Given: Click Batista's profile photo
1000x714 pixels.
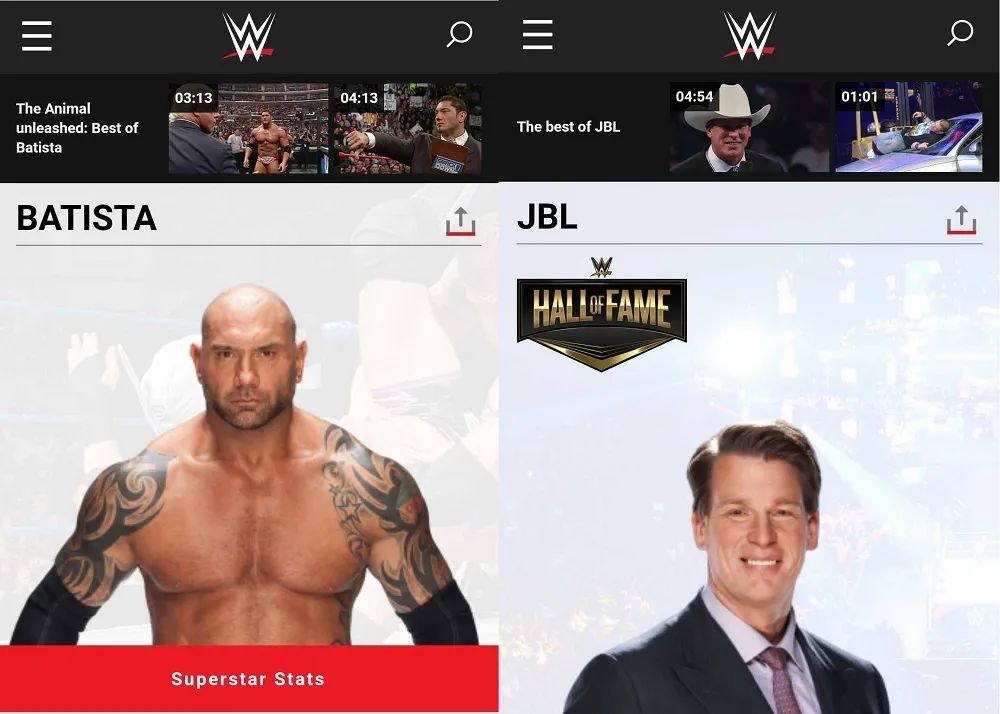Looking at the screenshot, I should tap(246, 465).
